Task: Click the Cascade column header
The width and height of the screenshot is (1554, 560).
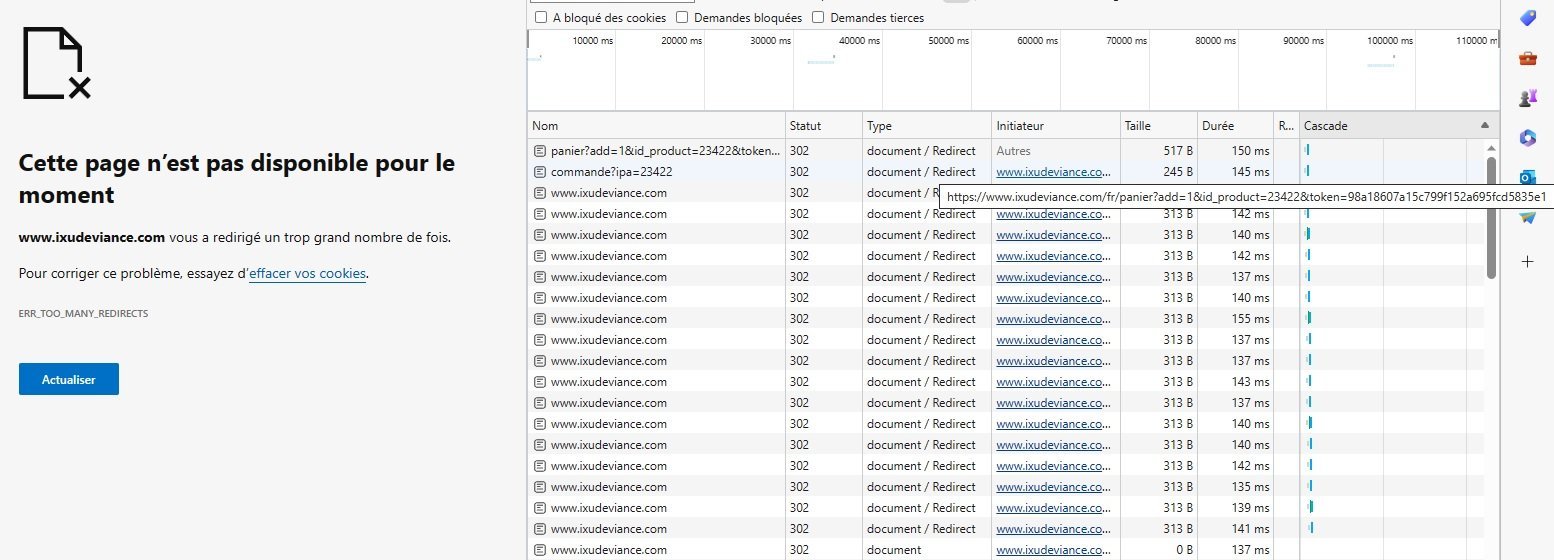Action: (1398, 126)
